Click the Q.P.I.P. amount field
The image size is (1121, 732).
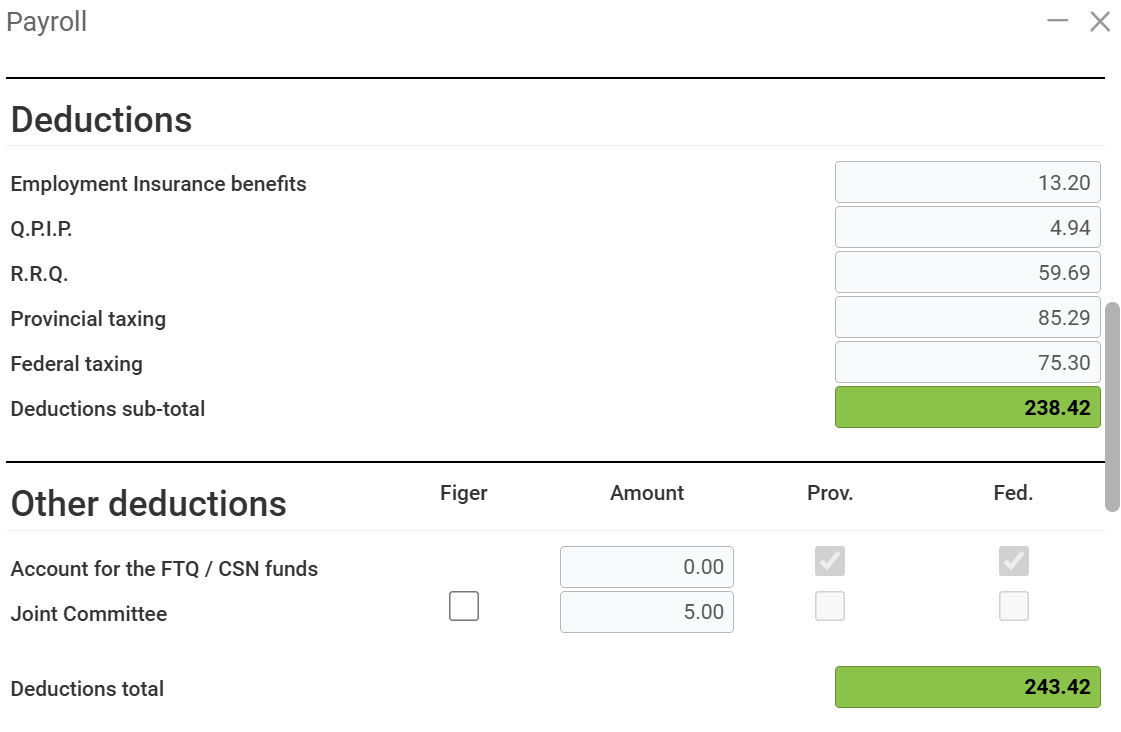[967, 228]
